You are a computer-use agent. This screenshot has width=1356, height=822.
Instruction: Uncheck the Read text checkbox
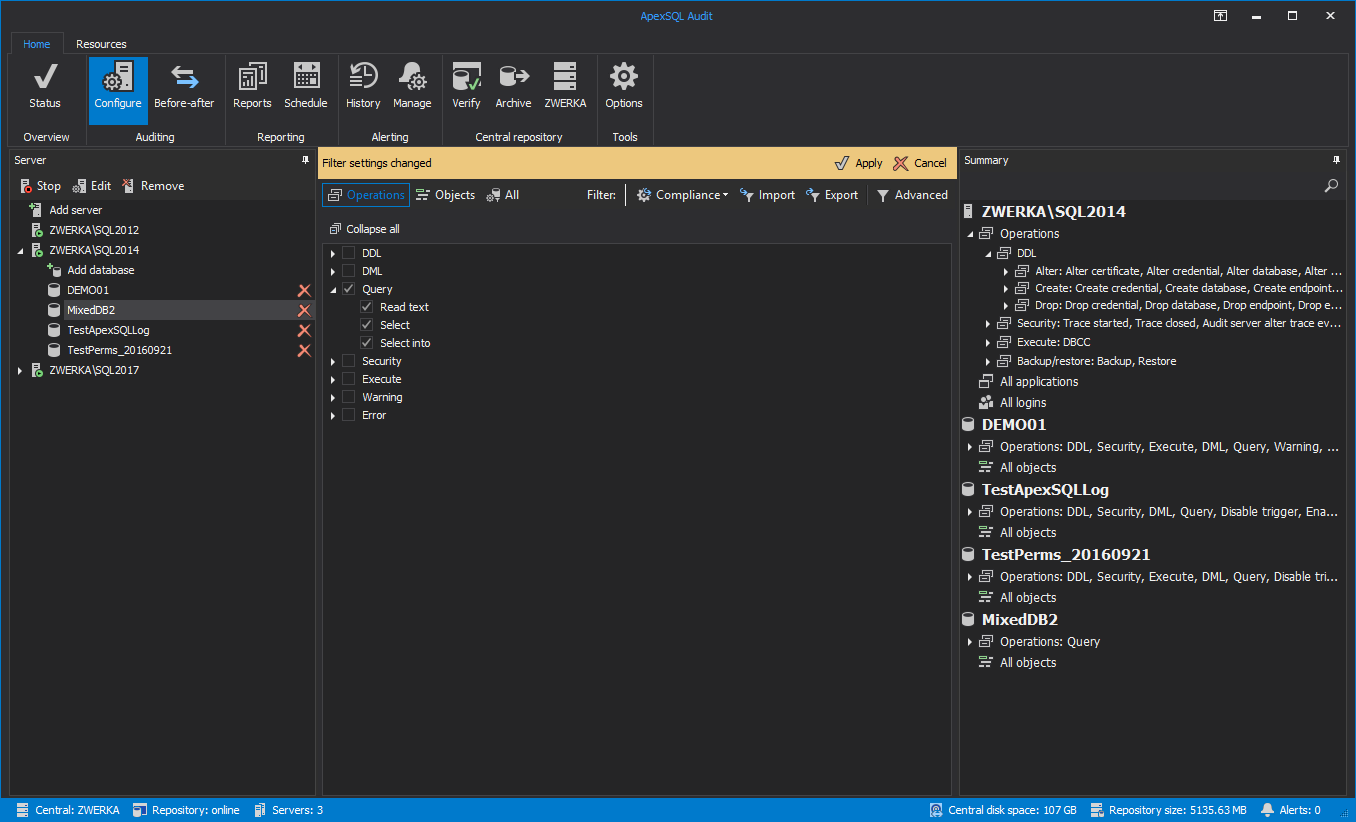point(366,307)
